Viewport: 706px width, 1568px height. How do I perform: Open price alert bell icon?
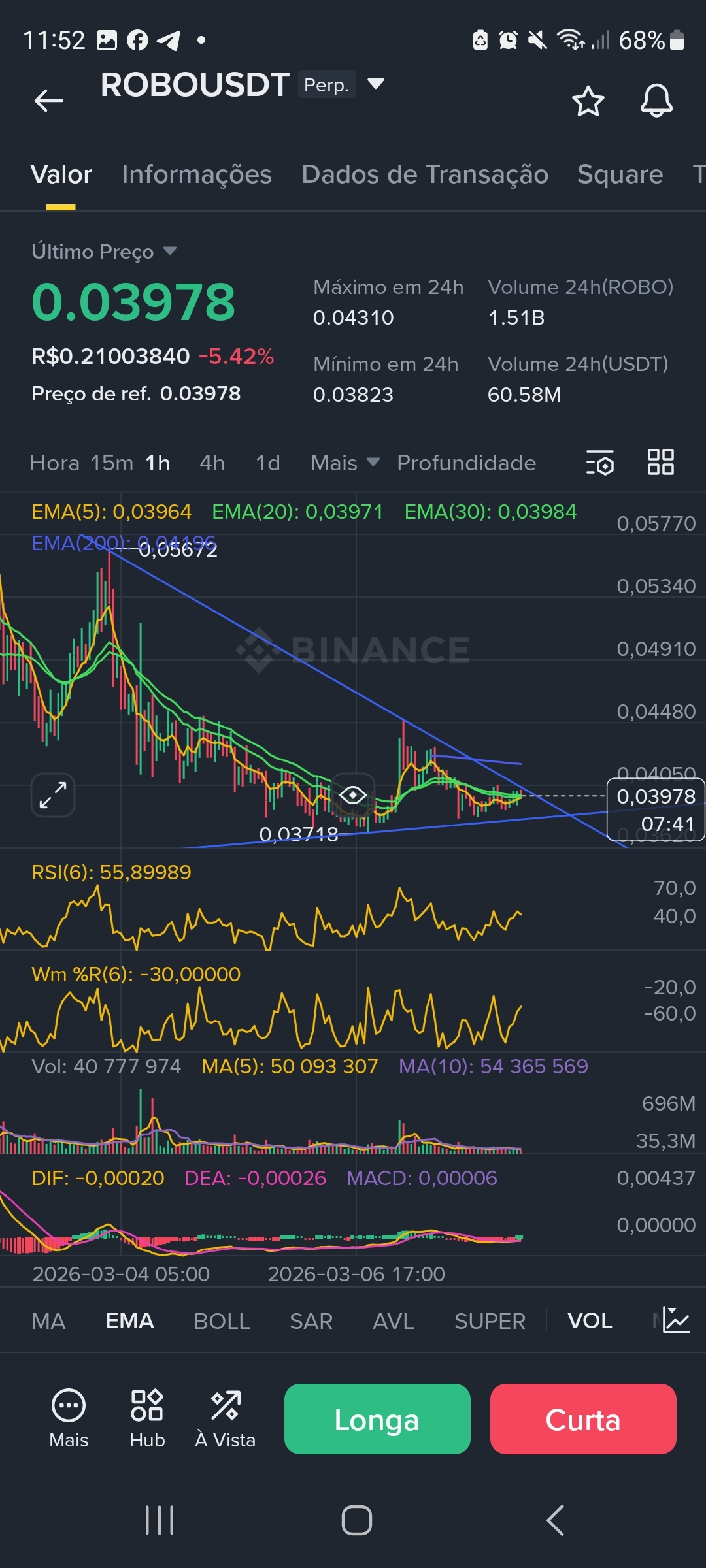click(656, 101)
